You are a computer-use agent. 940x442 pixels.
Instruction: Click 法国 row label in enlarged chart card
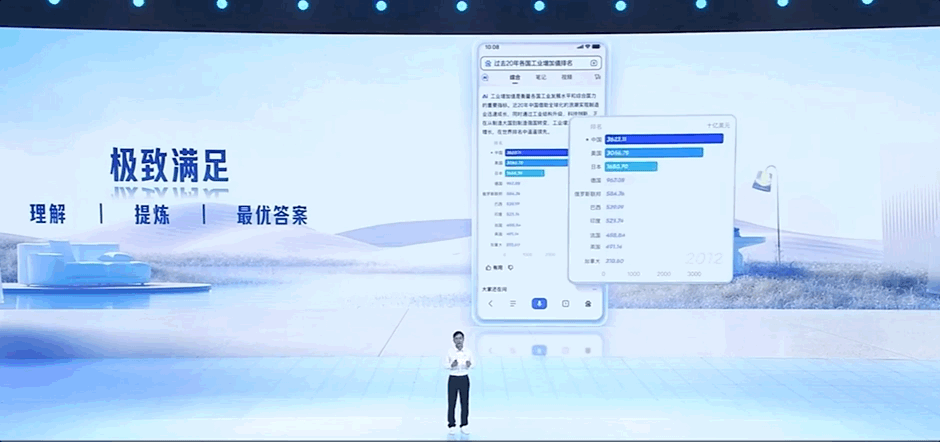pyautogui.click(x=595, y=234)
